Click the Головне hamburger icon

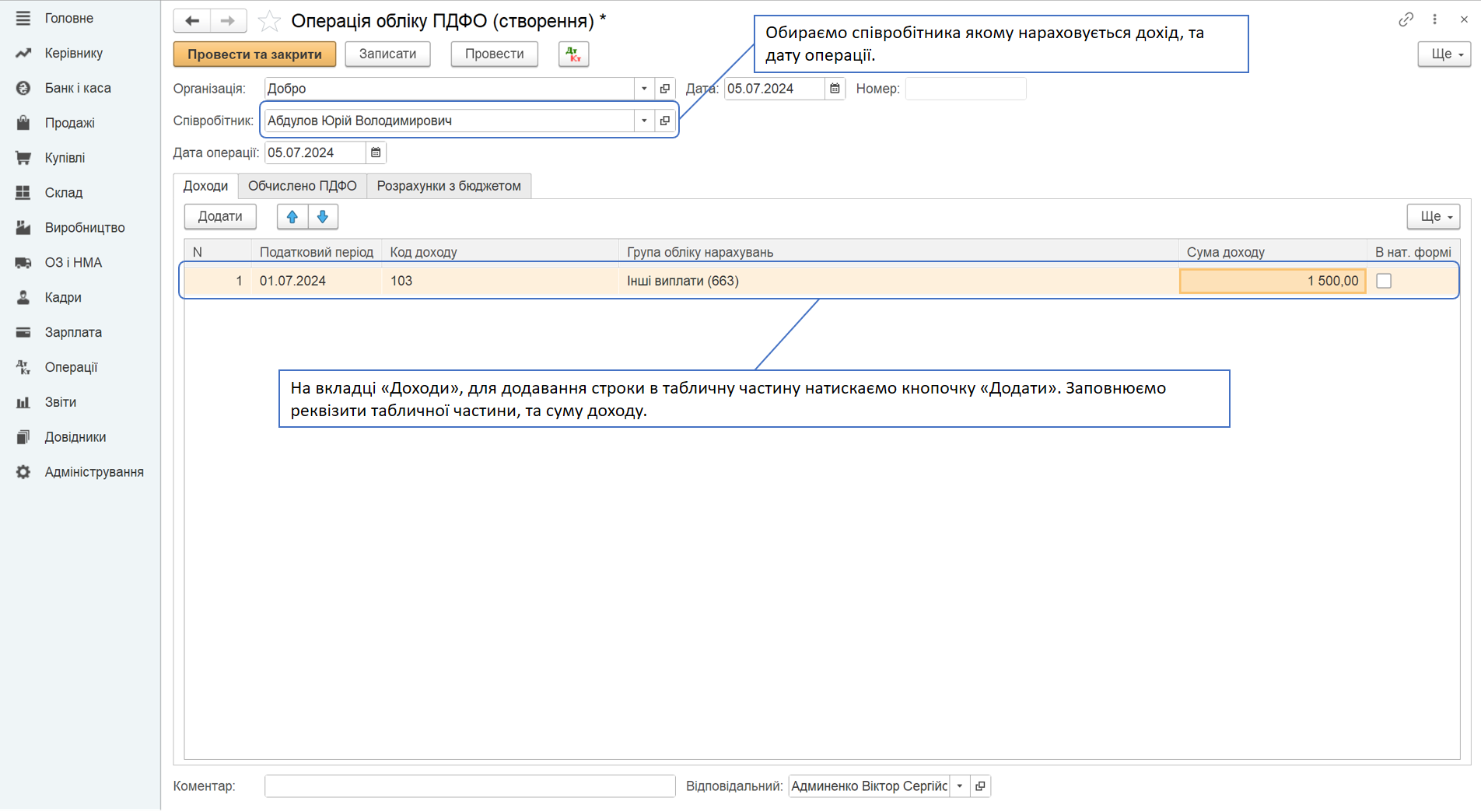coord(23,18)
